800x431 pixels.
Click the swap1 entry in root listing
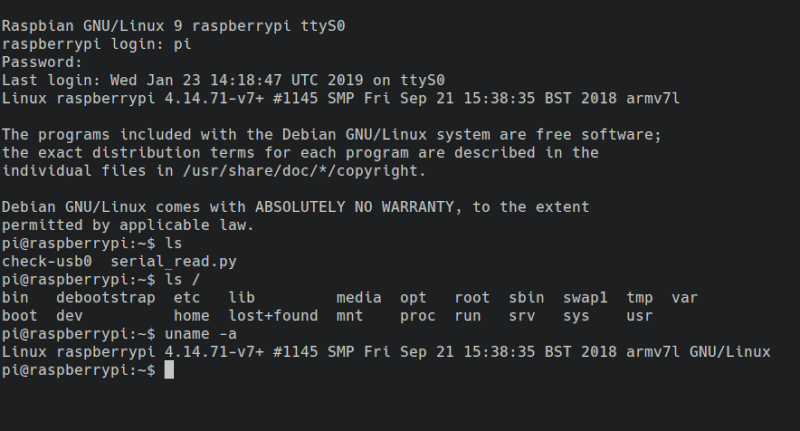click(585, 298)
